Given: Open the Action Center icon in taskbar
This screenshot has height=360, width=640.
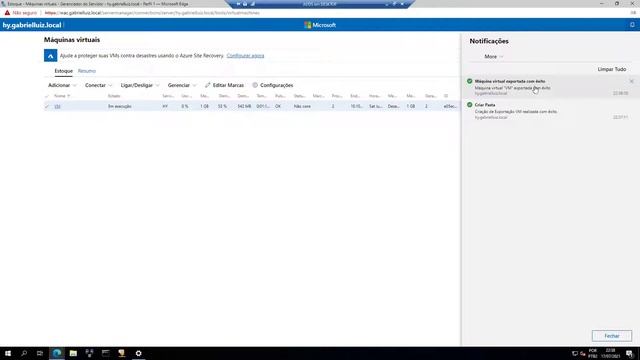Looking at the screenshot, I should [x=630, y=353].
